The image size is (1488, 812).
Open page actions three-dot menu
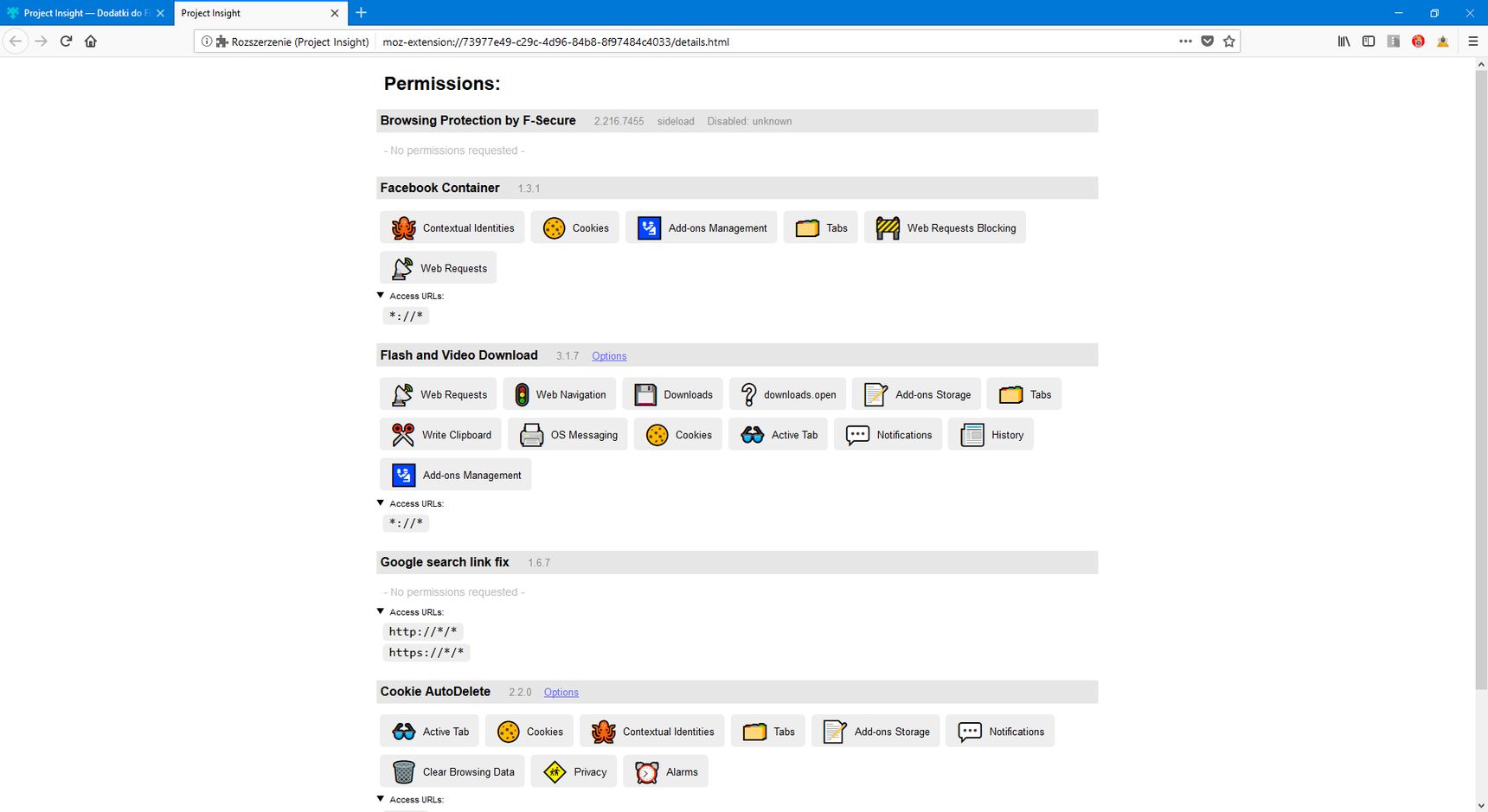1185,41
